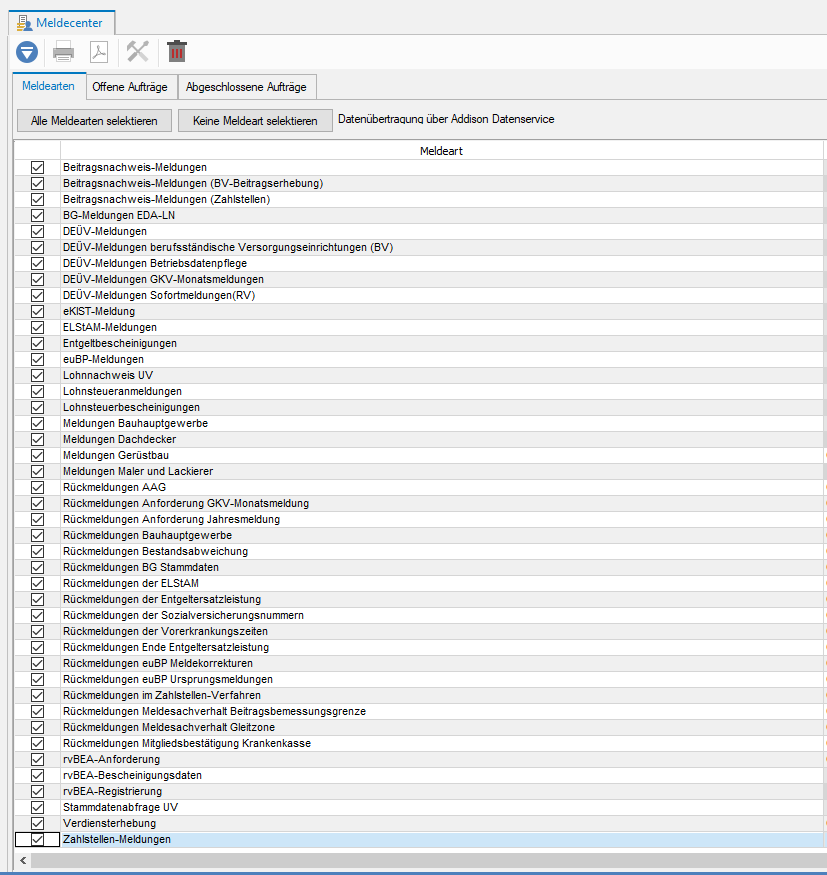Toggle the Zahlstellen-Meldungen checkbox
The width and height of the screenshot is (827, 875).
(x=38, y=839)
